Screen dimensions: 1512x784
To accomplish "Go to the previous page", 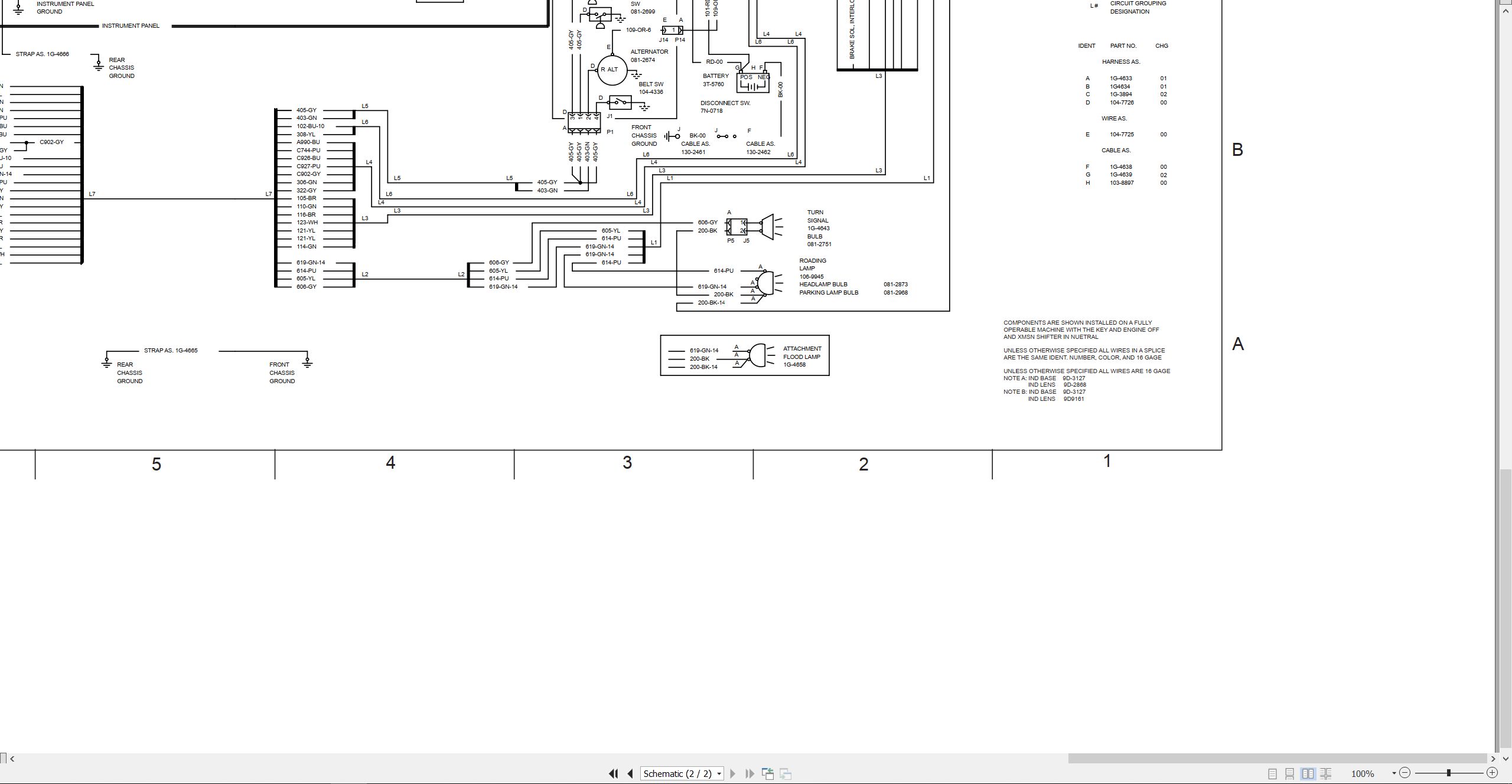I will pyautogui.click(x=630, y=773).
